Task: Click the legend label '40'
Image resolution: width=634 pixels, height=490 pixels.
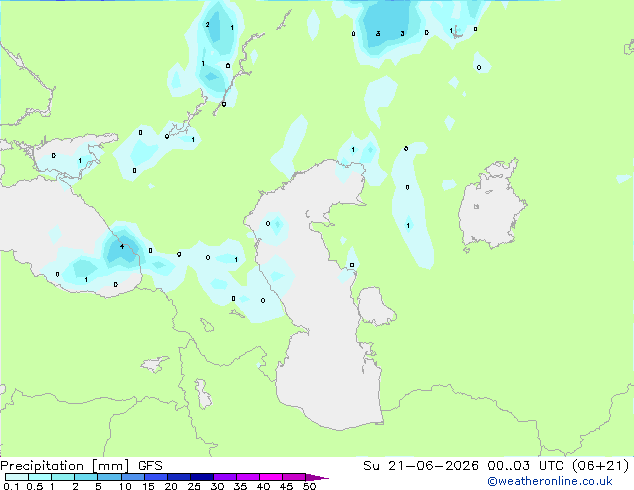Action: pyautogui.click(x=263, y=486)
